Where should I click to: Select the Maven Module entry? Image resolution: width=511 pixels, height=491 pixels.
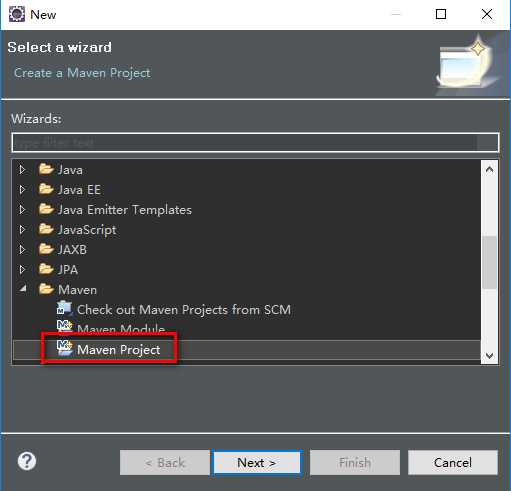point(121,329)
